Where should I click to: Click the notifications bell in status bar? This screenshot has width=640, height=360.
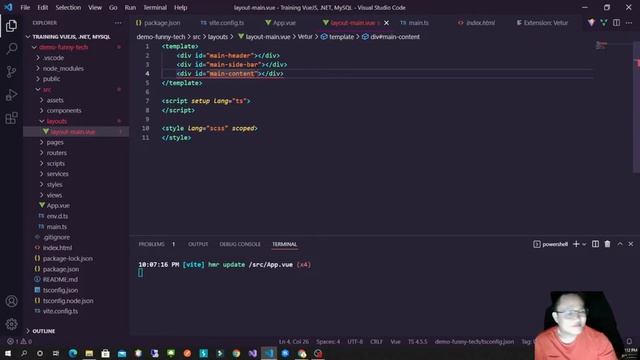click(629, 342)
